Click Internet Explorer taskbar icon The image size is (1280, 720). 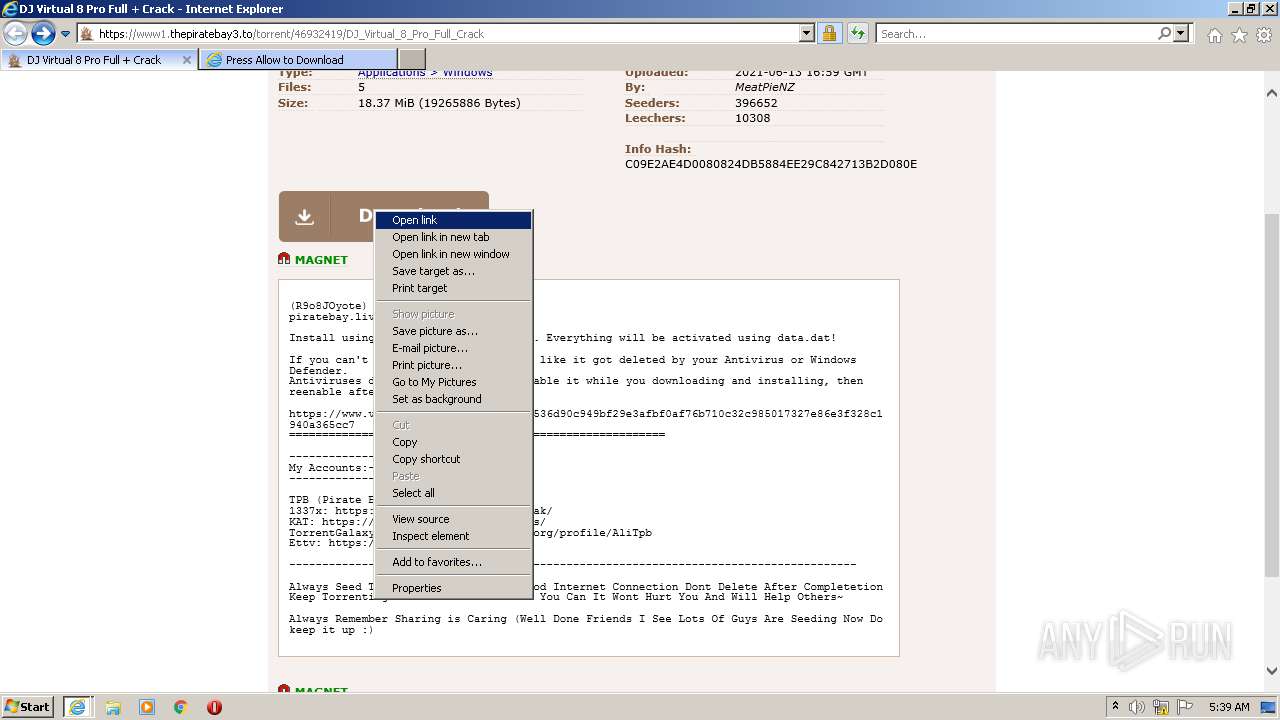[x=78, y=707]
